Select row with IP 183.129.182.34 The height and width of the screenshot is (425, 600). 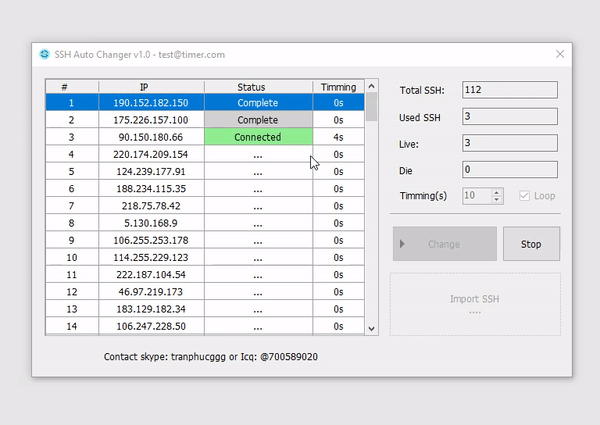coord(205,309)
